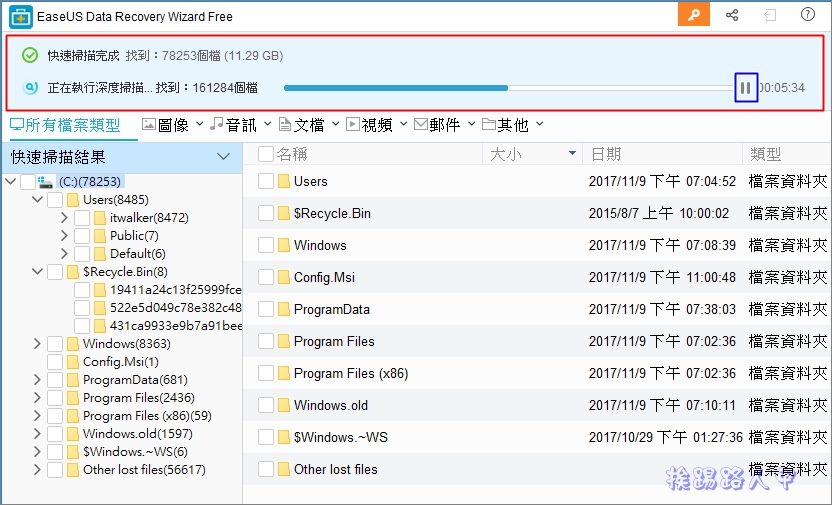Select the 所有檔案類型 tab
Screen dimensions: 832x505
coord(65,125)
